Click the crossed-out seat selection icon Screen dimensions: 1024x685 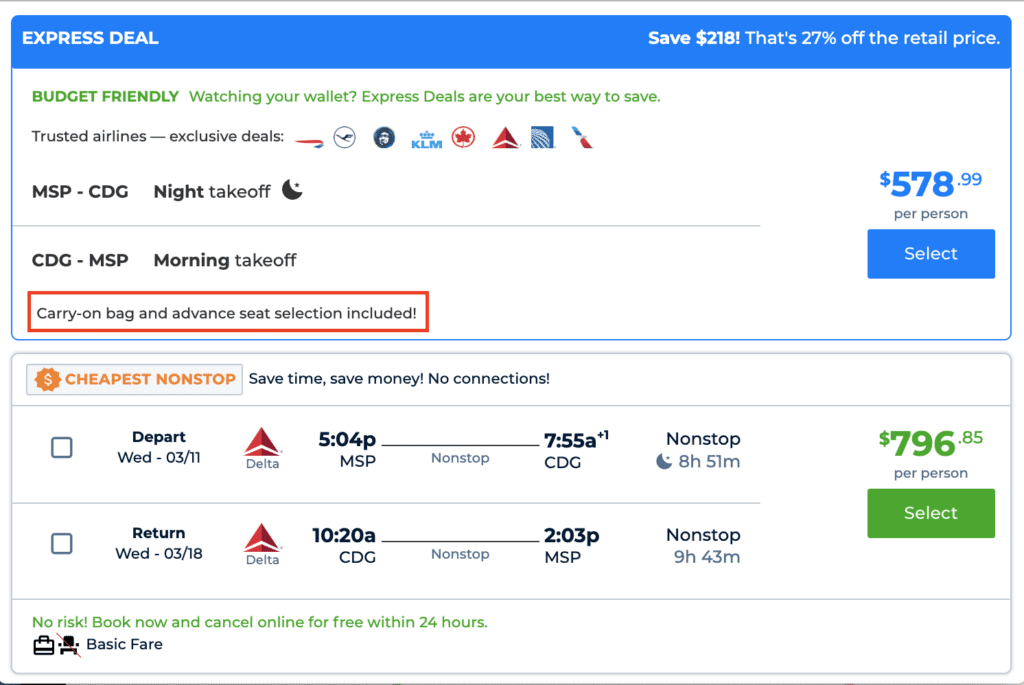click(68, 645)
